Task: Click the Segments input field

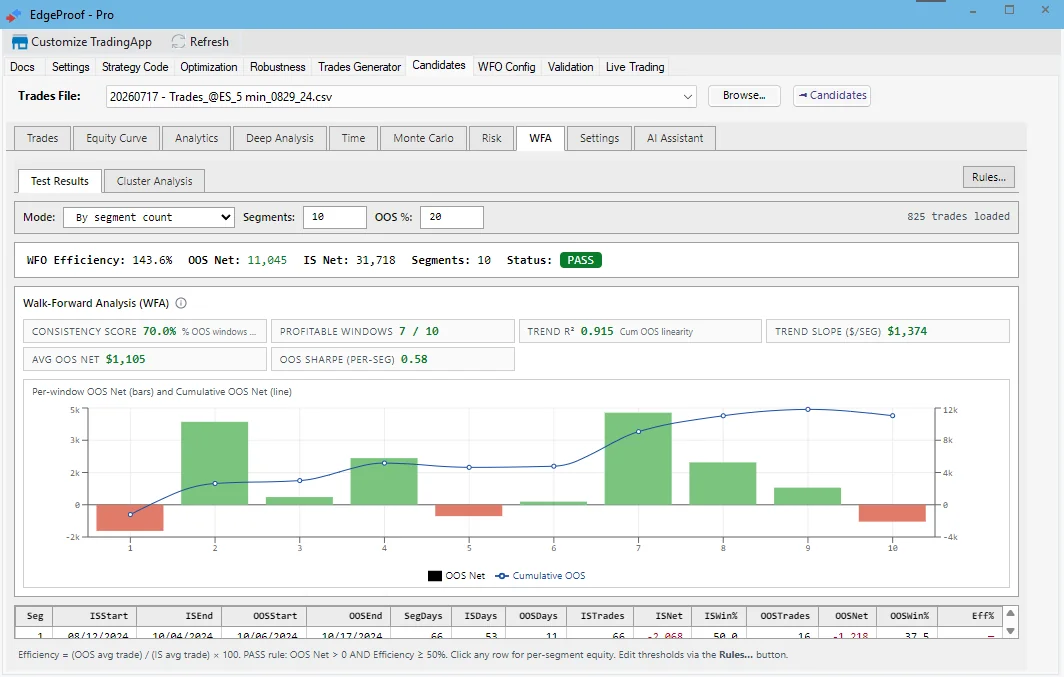Action: click(335, 217)
